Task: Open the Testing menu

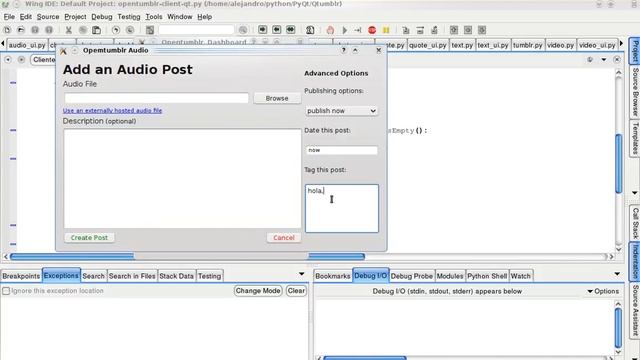Action: [x=129, y=17]
